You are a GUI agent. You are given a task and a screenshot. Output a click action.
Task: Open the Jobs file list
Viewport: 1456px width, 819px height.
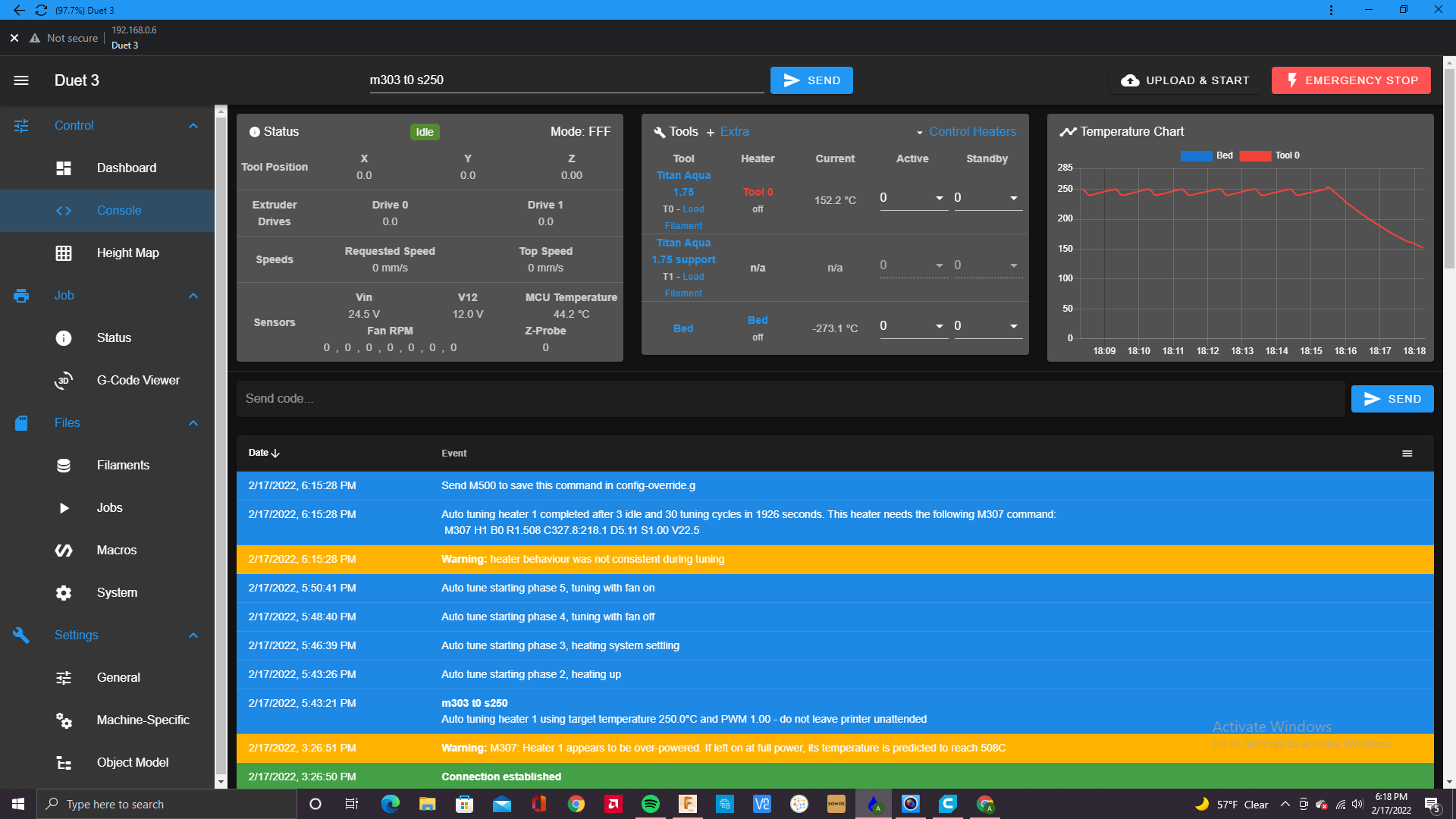109,508
